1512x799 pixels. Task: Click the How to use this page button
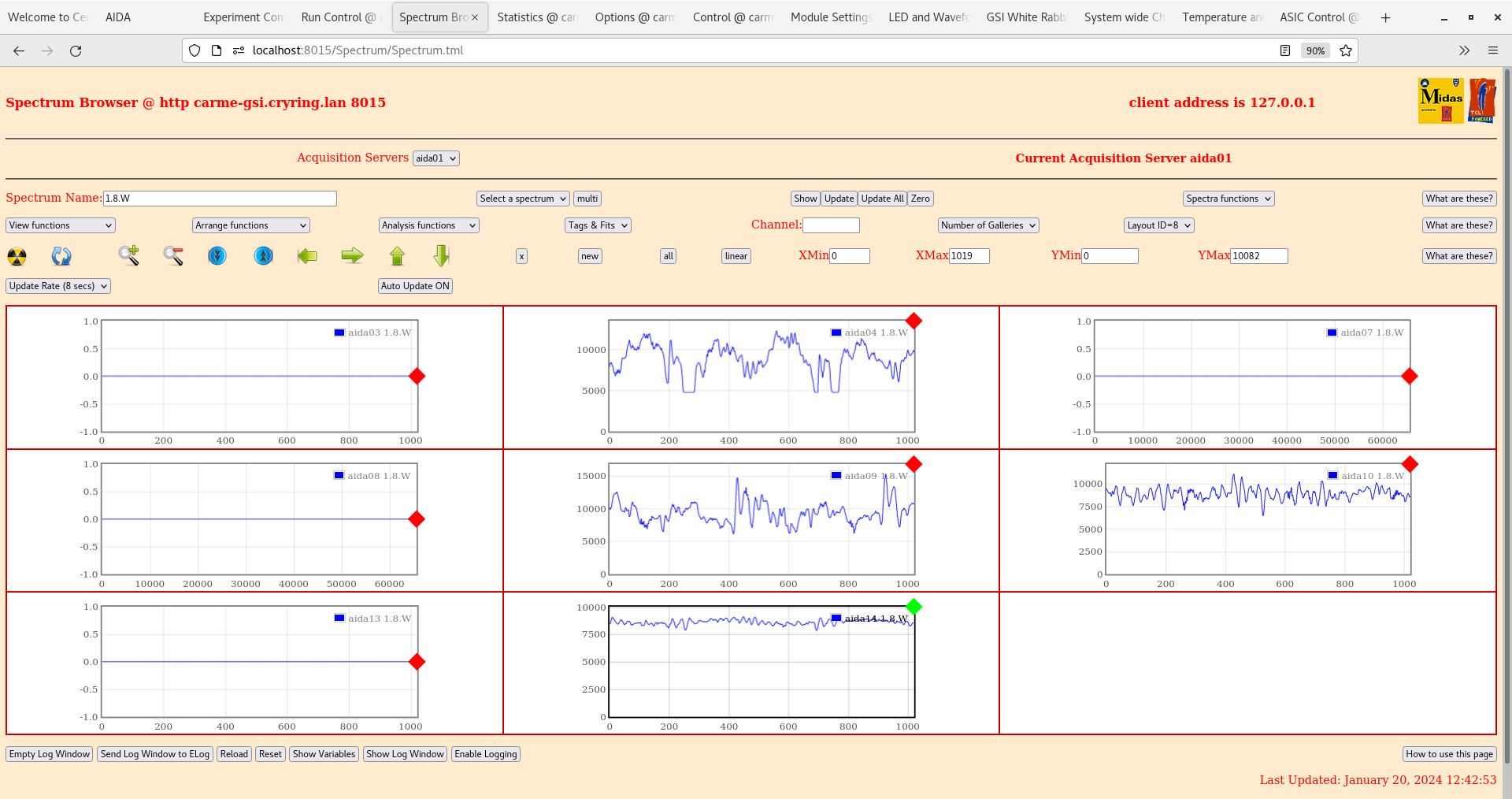click(1450, 754)
